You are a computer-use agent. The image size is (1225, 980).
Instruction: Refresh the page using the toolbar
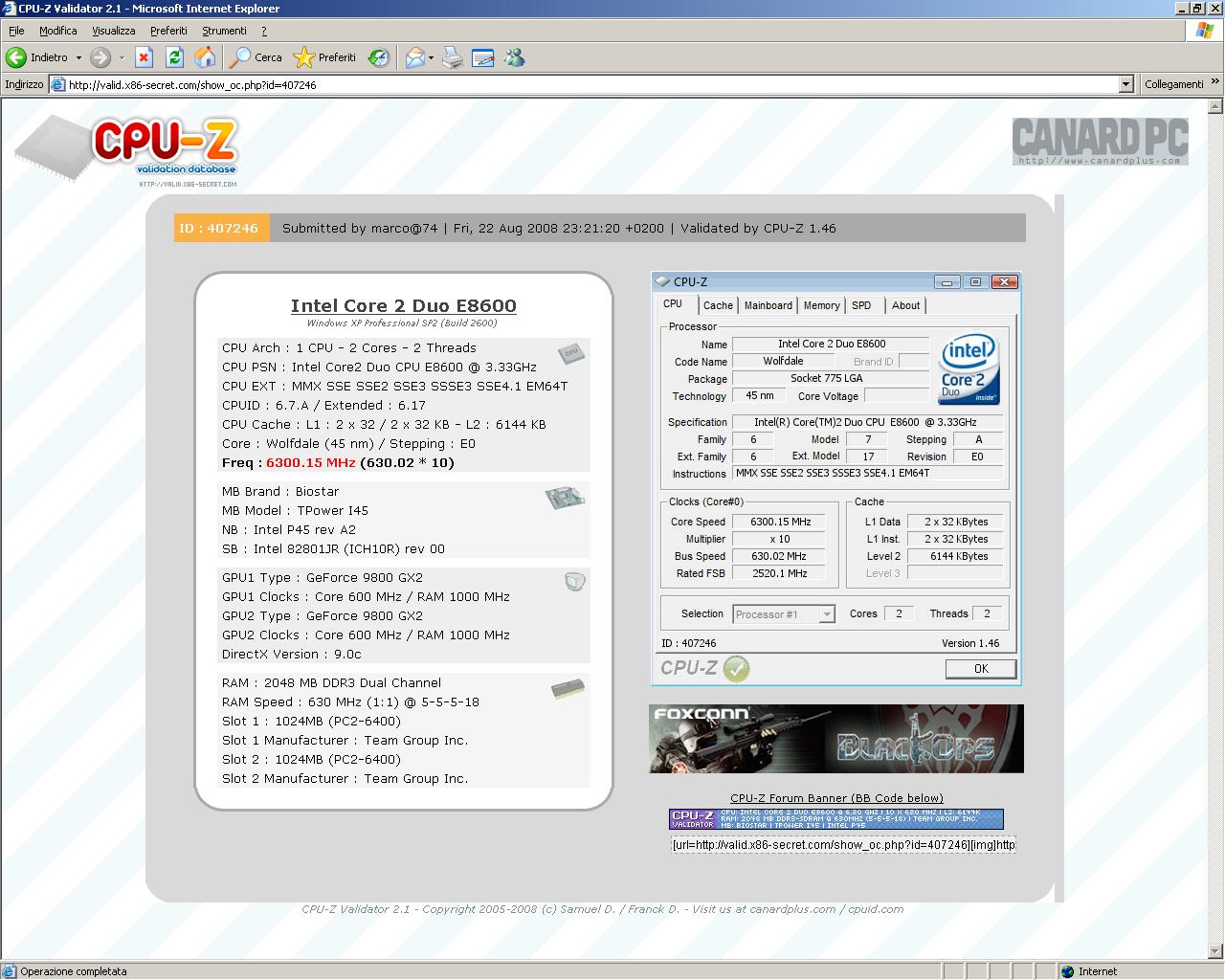[x=174, y=57]
